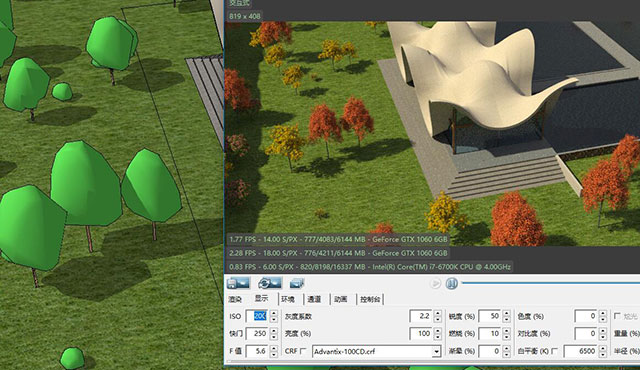
Task: Open the 渲染 tab
Action: [235, 299]
